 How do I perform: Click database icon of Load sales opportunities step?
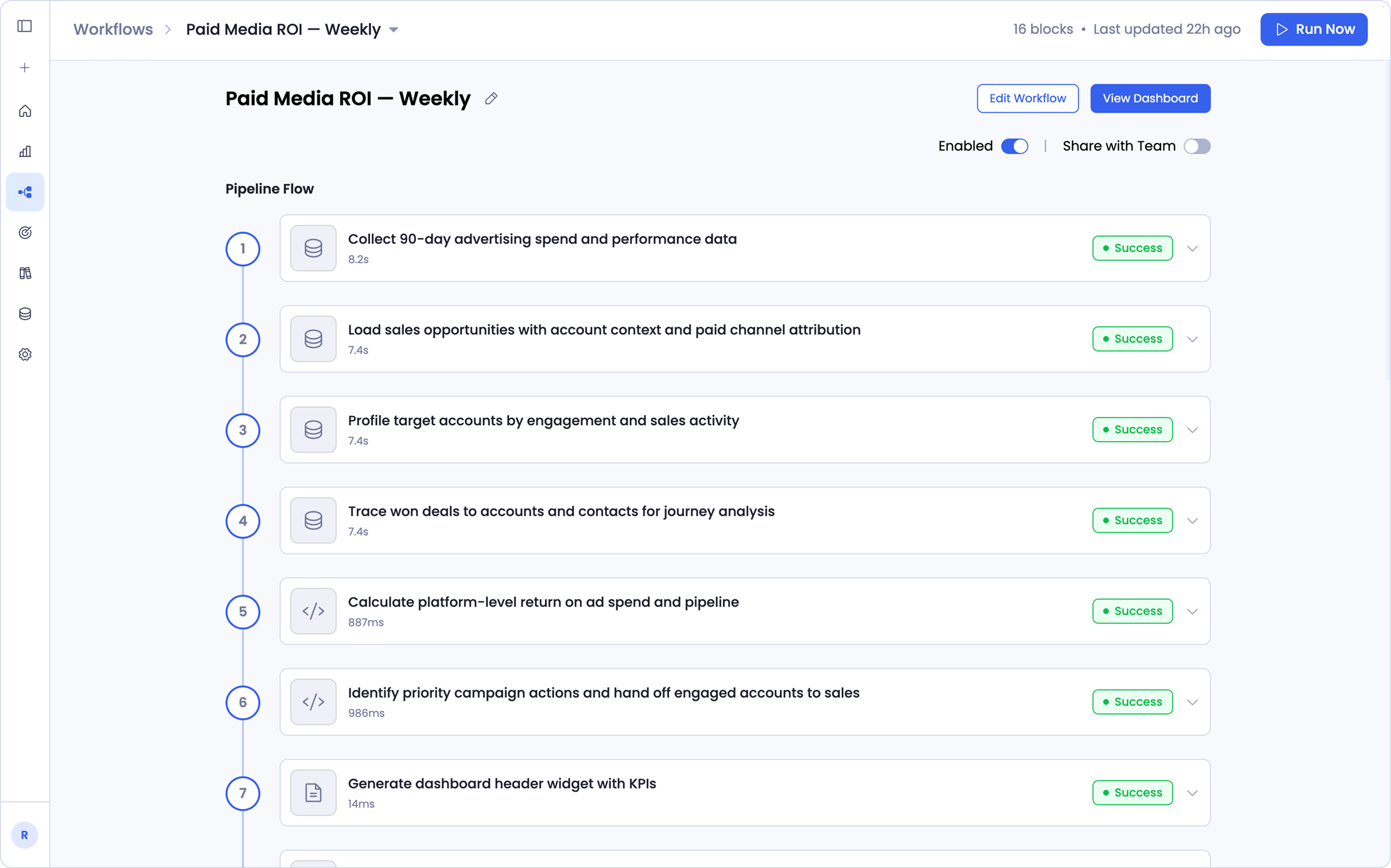pos(313,339)
